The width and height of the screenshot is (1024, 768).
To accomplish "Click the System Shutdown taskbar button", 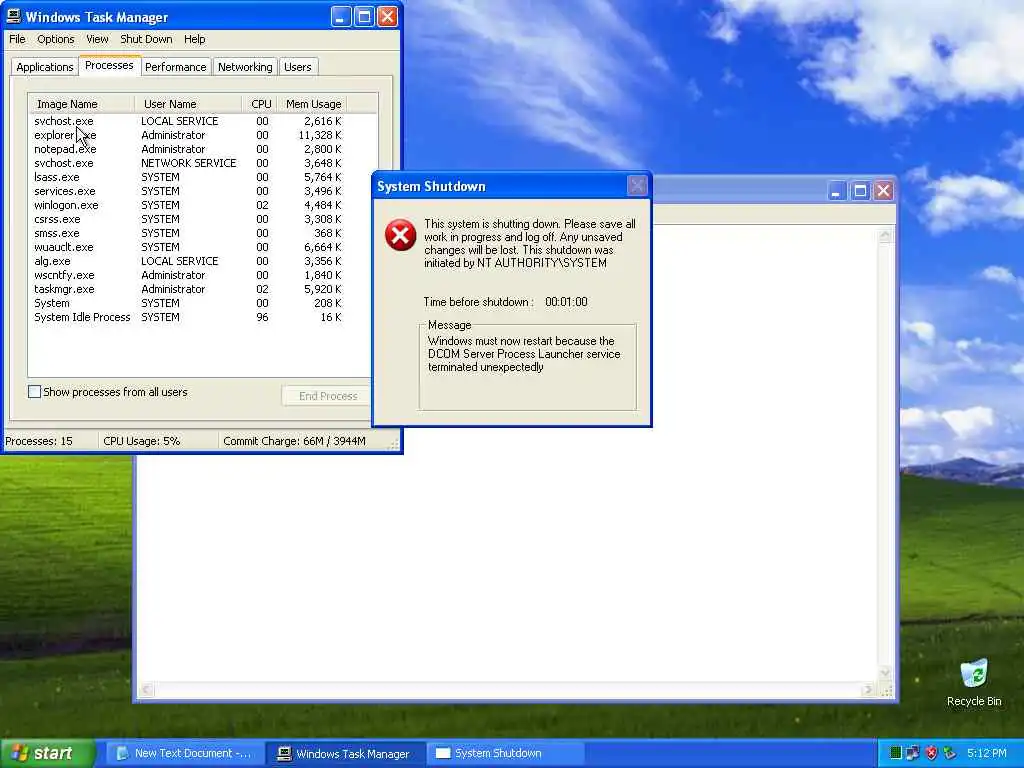I will (x=504, y=753).
